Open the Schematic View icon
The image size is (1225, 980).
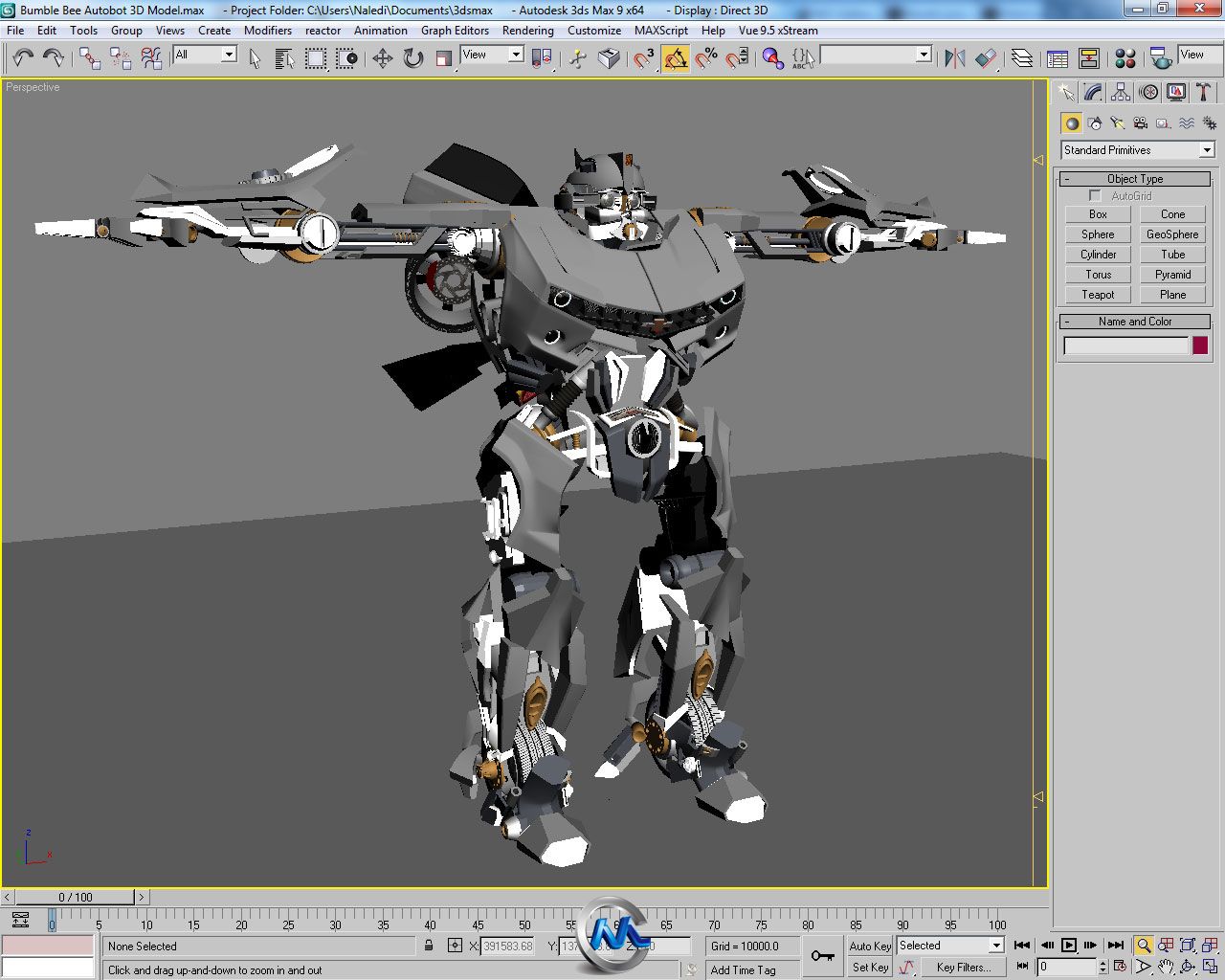1089,58
